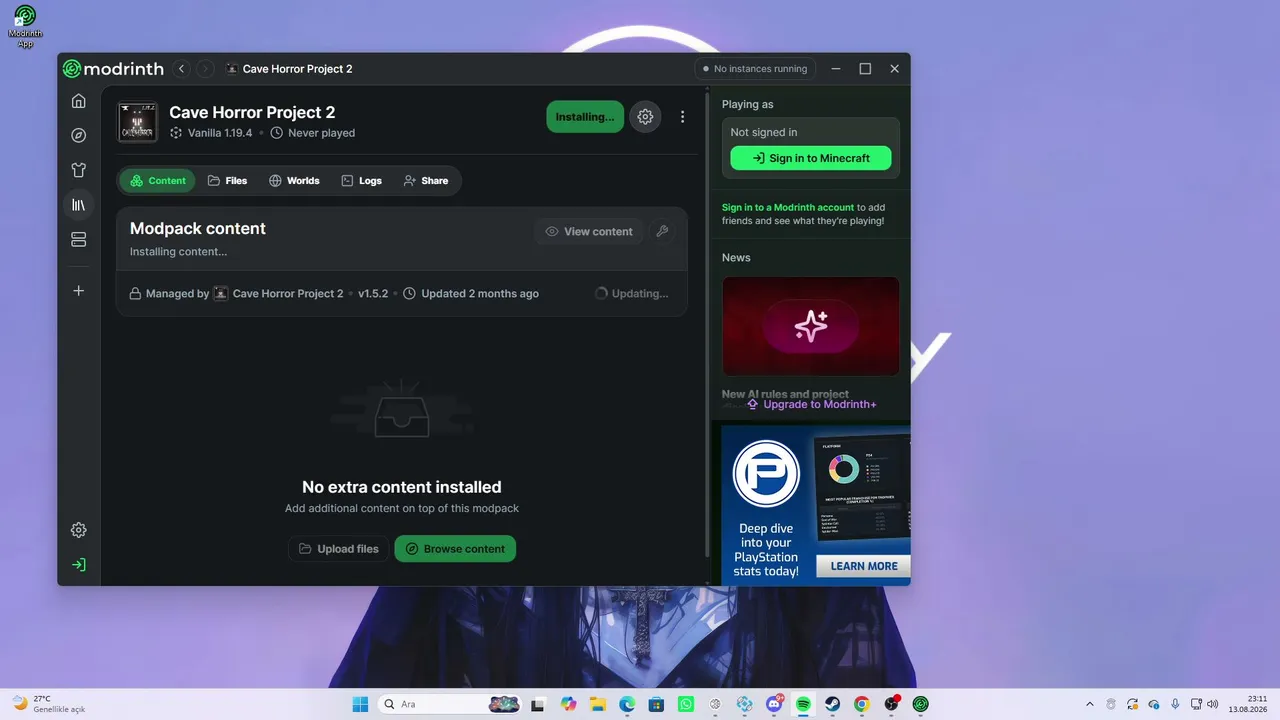Navigate forward with the right arrow
This screenshot has height=720, width=1280.
coord(205,69)
